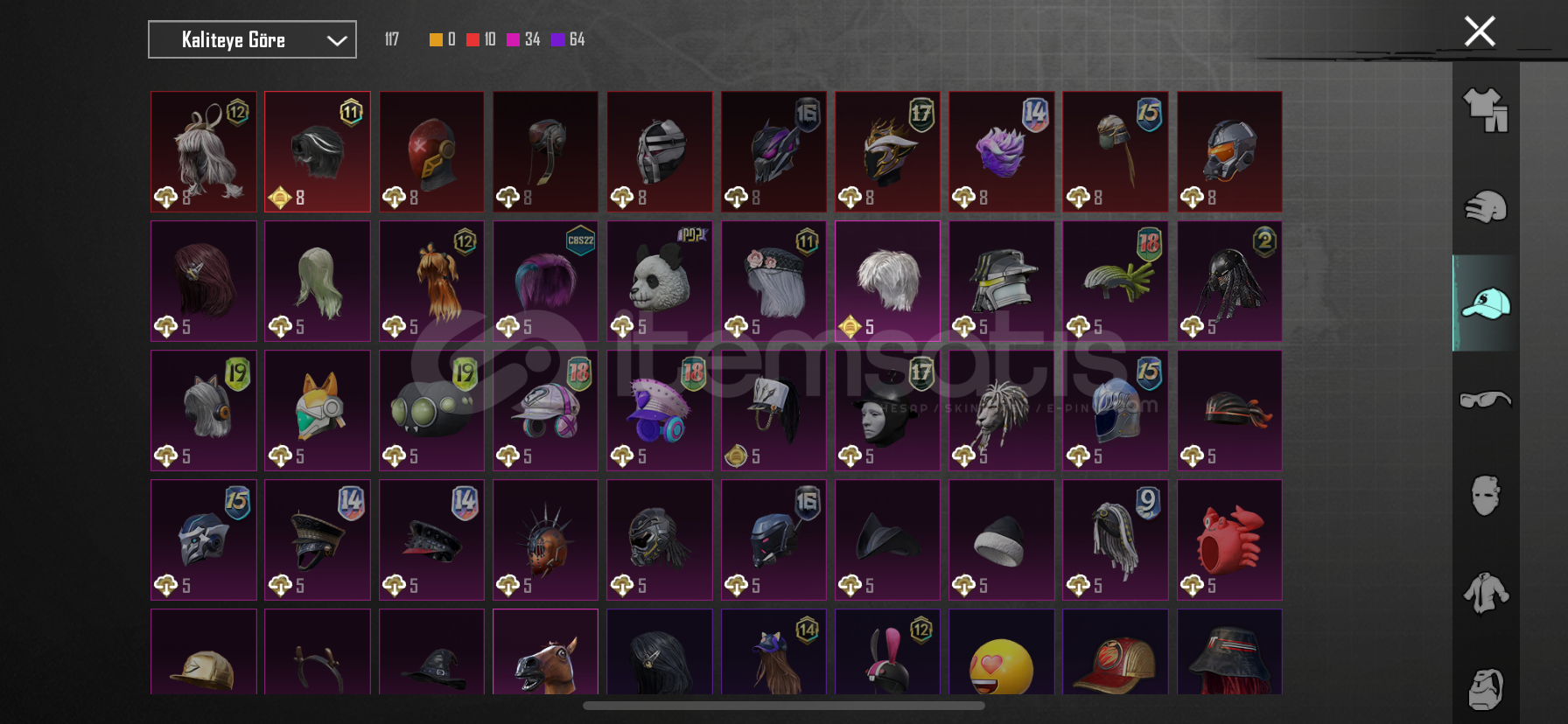1568x724 pixels.
Task: Select the heart-eyes emoji head thumbnail
Action: pyautogui.click(x=1001, y=652)
